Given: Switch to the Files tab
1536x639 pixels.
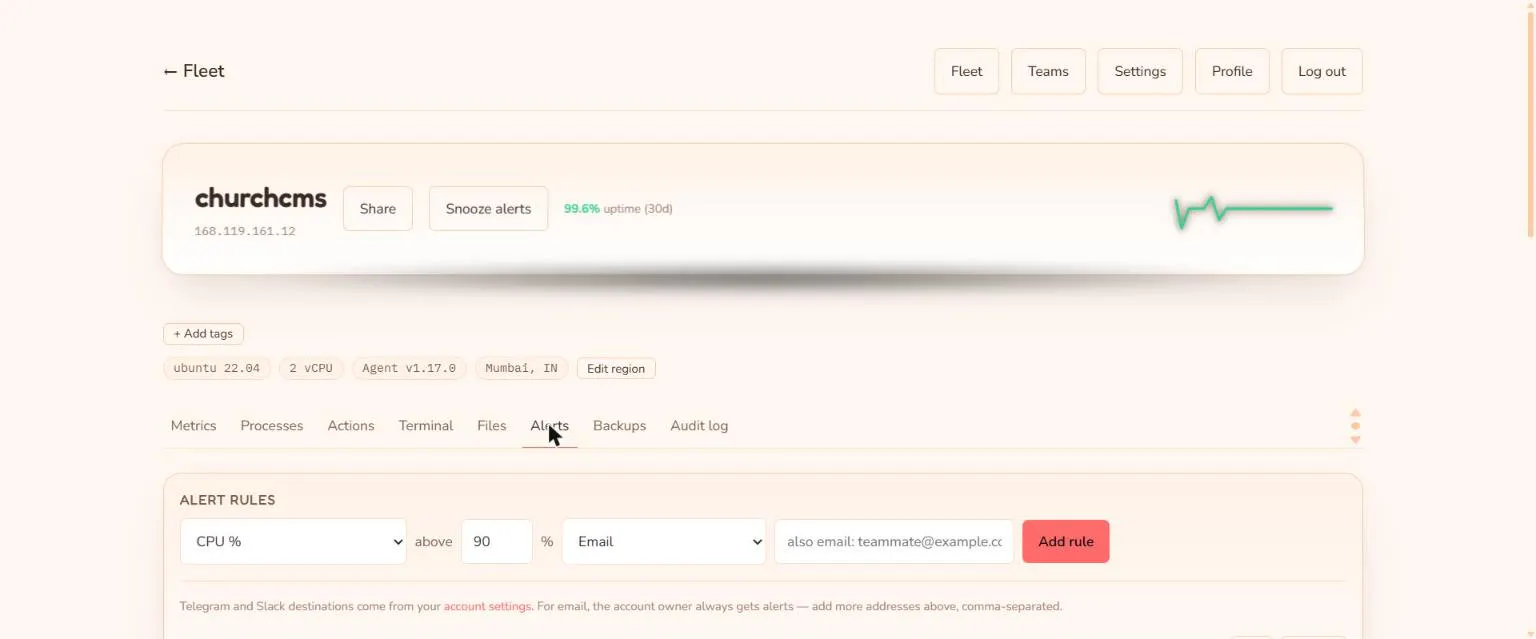Looking at the screenshot, I should click(x=492, y=426).
